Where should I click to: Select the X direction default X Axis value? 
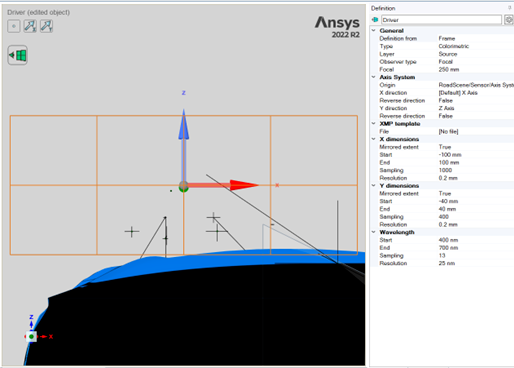point(458,93)
